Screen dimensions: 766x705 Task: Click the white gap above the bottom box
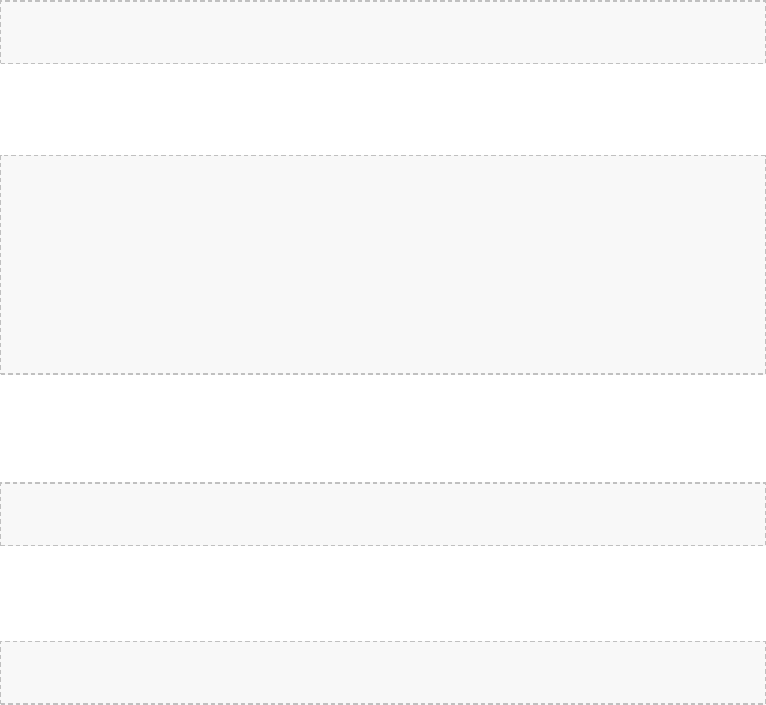click(383, 593)
